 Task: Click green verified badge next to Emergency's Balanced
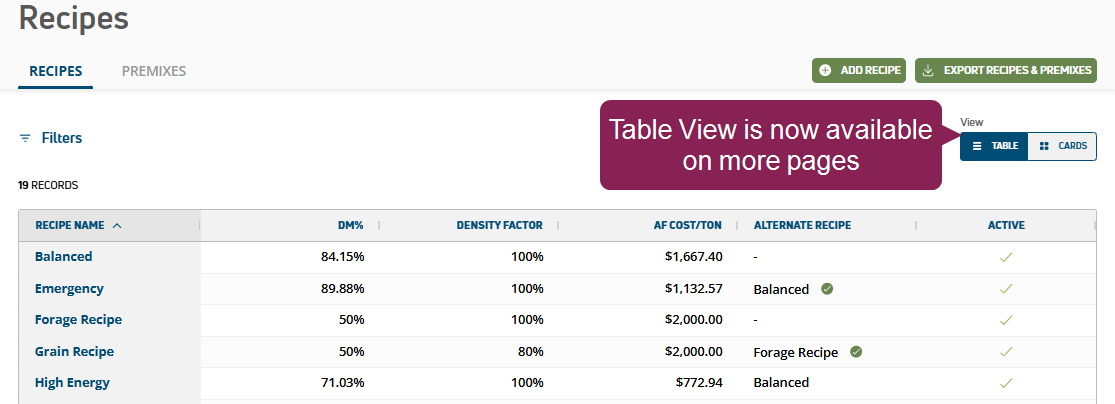[826, 289]
